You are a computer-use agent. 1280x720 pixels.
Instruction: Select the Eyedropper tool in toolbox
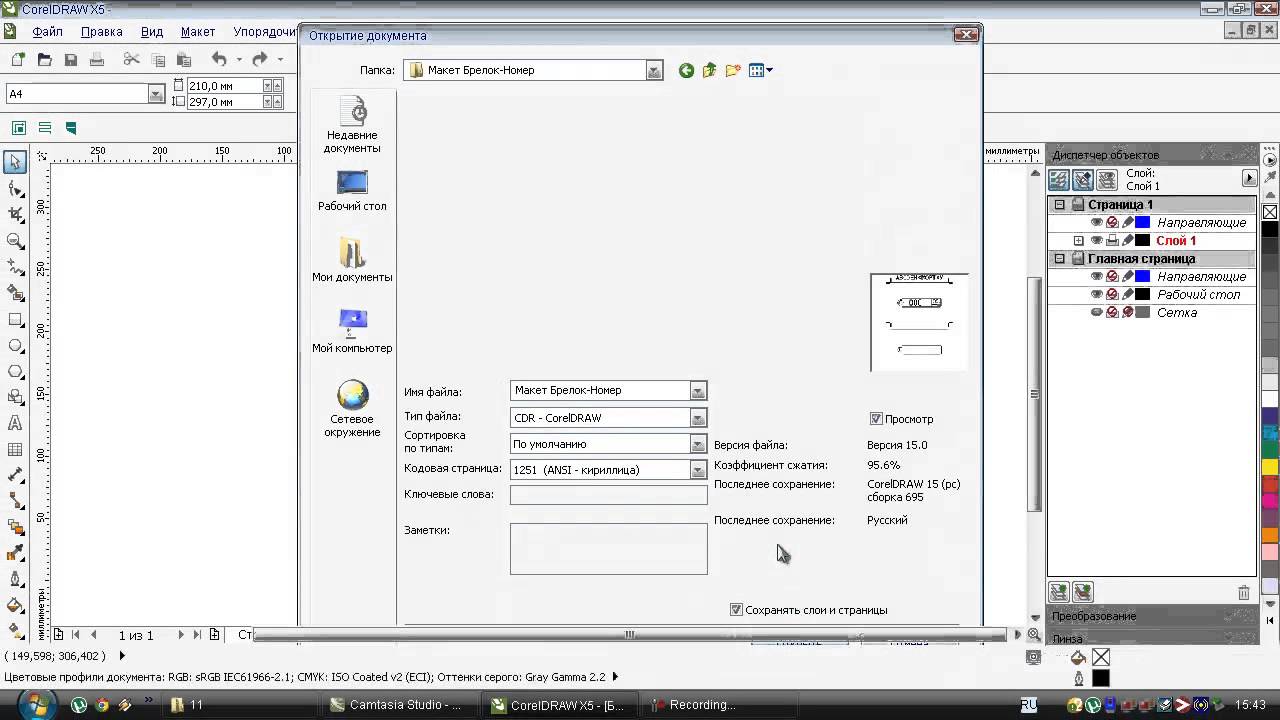15,553
